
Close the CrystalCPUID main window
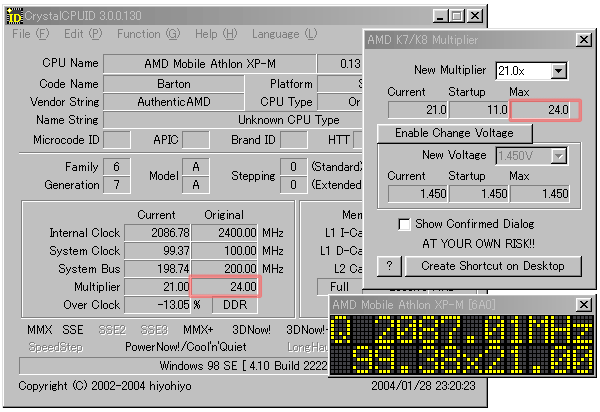coord(475,16)
